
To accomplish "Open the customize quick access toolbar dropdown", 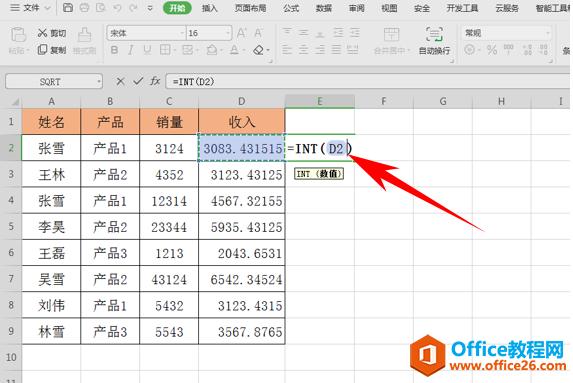I will point(150,8).
